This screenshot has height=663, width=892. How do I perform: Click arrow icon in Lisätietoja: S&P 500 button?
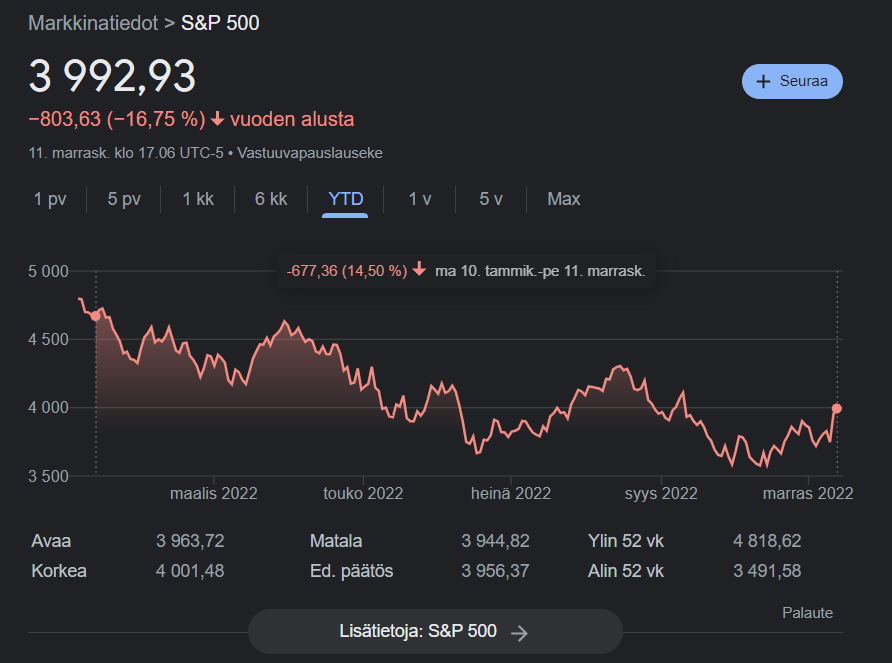(519, 632)
